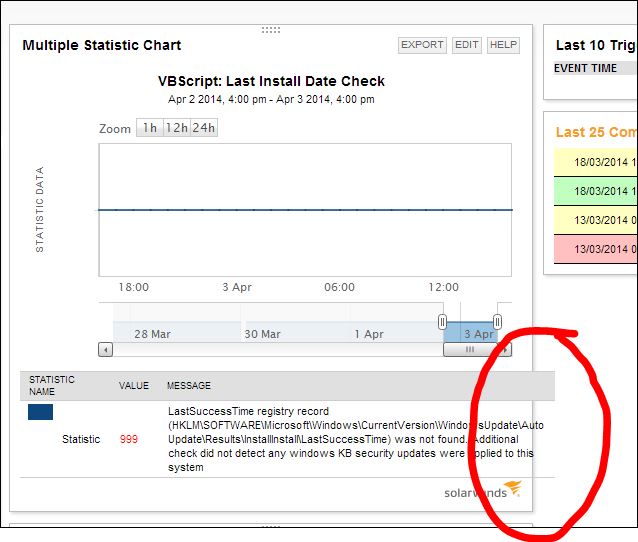Click the STATISTIC DATA axis title

tap(39, 210)
